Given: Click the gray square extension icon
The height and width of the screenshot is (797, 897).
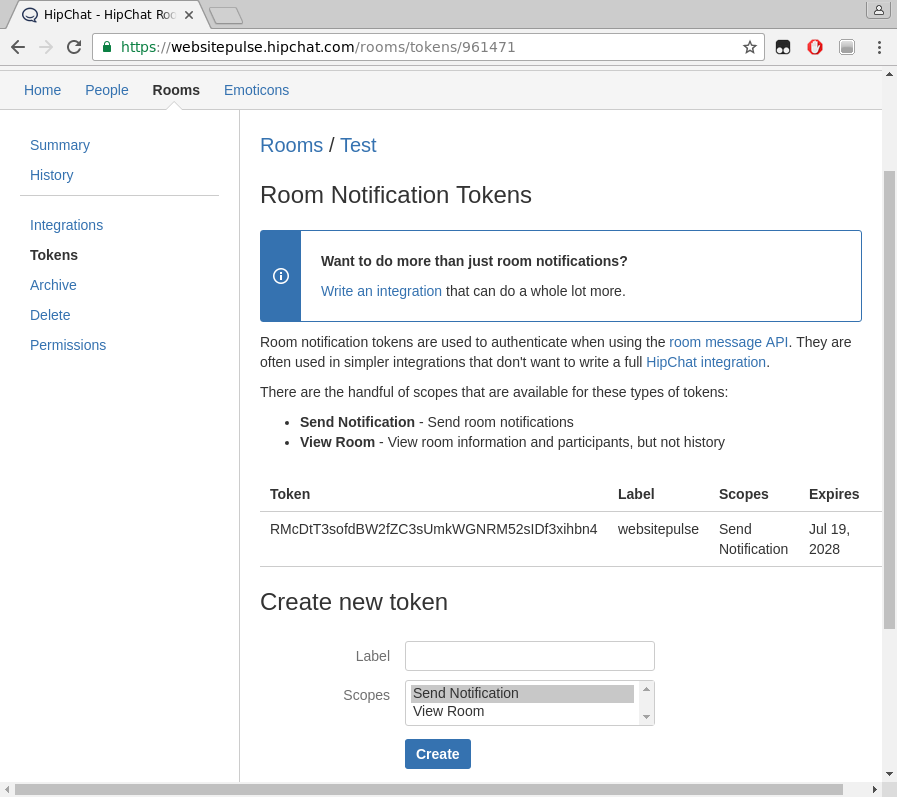Looking at the screenshot, I should [x=847, y=47].
